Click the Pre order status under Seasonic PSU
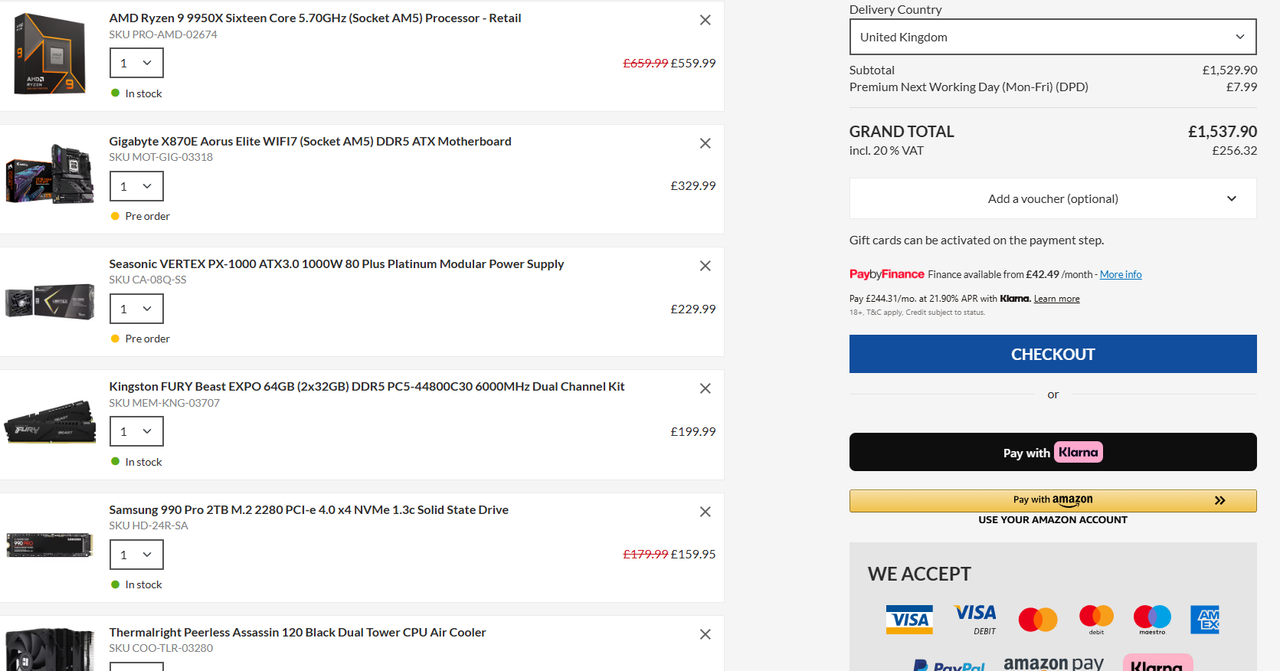Image resolution: width=1280 pixels, height=671 pixels. (x=147, y=339)
